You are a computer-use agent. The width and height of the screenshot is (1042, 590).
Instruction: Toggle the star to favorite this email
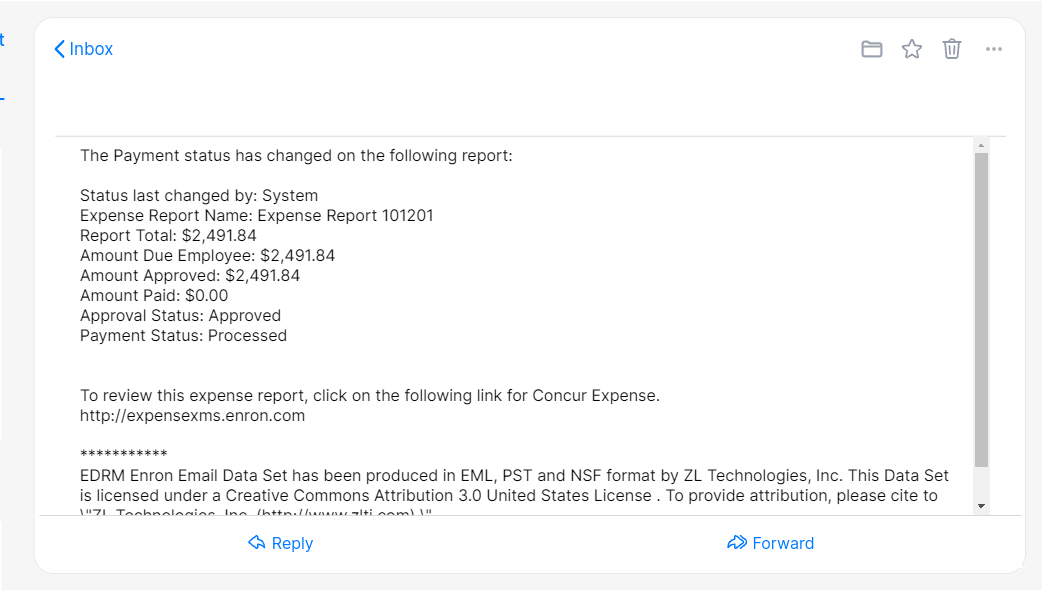click(911, 48)
